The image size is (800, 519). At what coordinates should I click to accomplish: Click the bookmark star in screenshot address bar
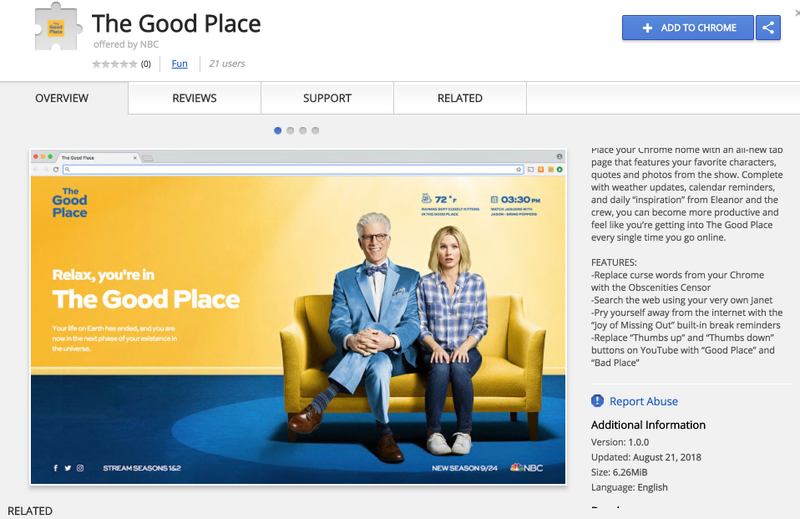click(519, 169)
